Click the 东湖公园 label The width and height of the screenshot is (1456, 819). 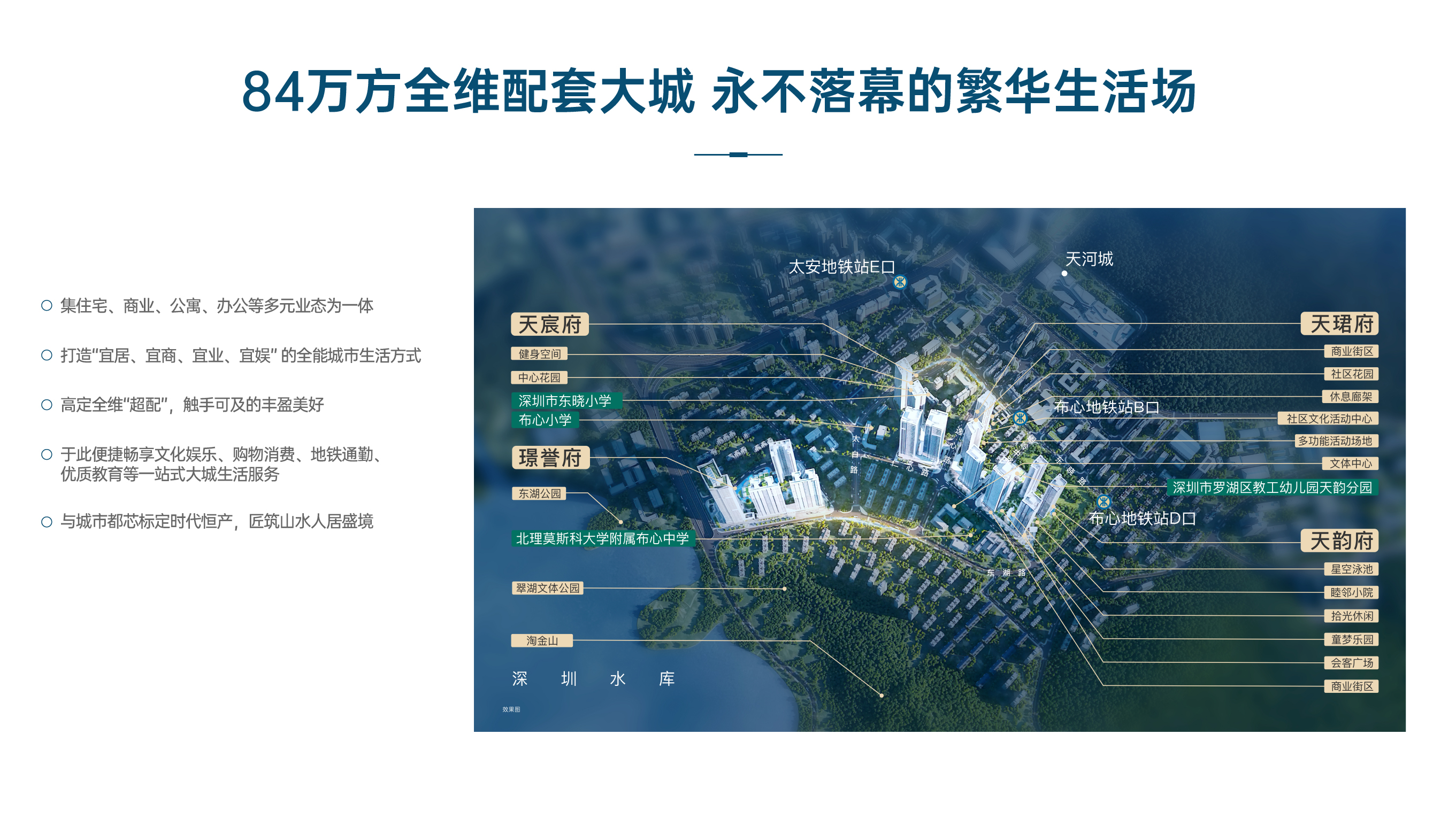pos(539,493)
